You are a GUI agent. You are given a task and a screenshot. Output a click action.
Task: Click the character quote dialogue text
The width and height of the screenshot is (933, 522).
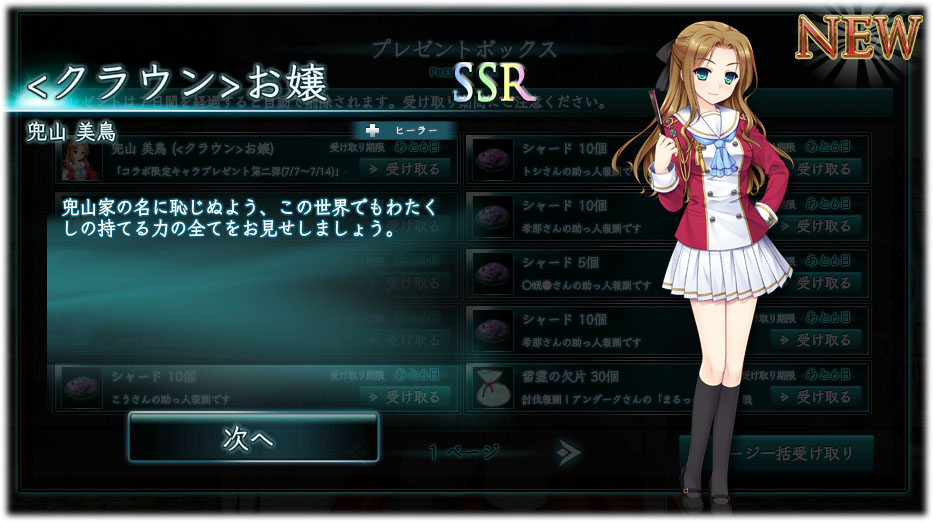(250, 218)
